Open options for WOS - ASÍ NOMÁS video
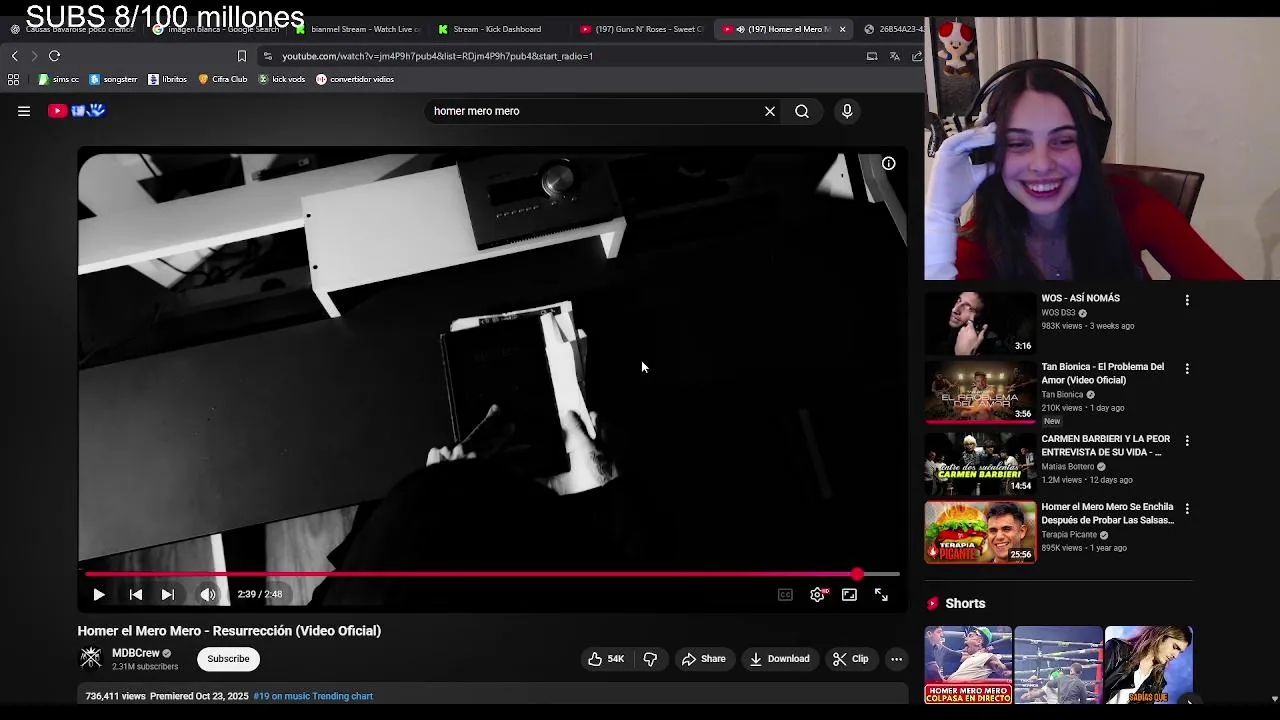The image size is (1280, 720). [1187, 300]
